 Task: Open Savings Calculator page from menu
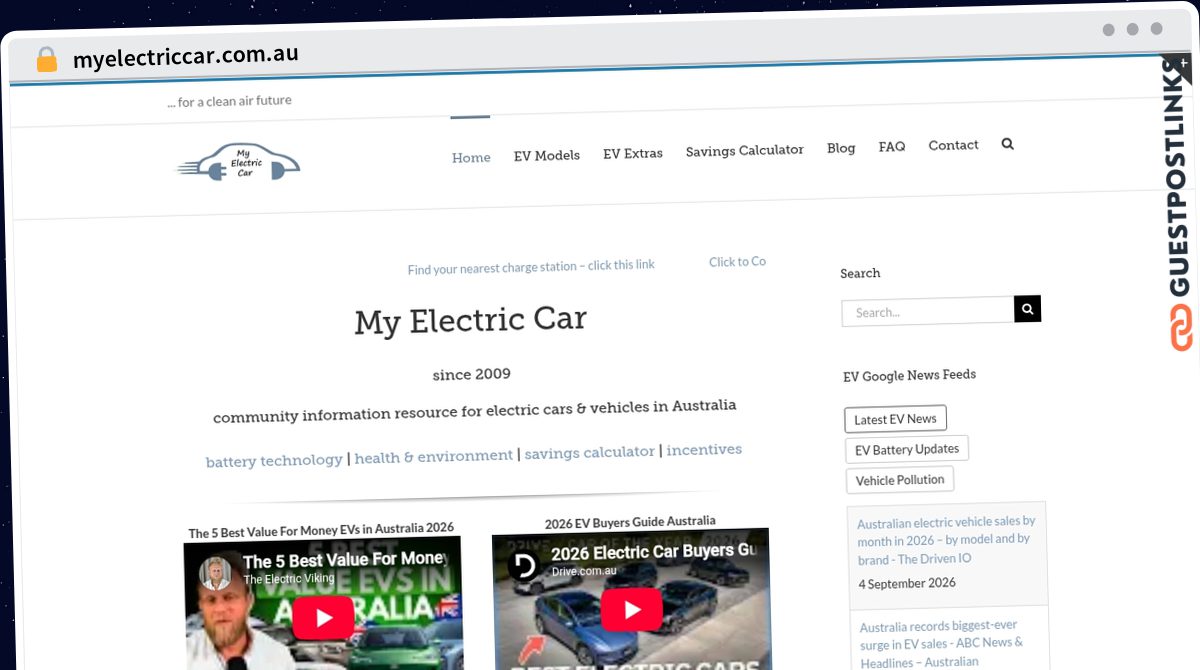[x=745, y=150]
